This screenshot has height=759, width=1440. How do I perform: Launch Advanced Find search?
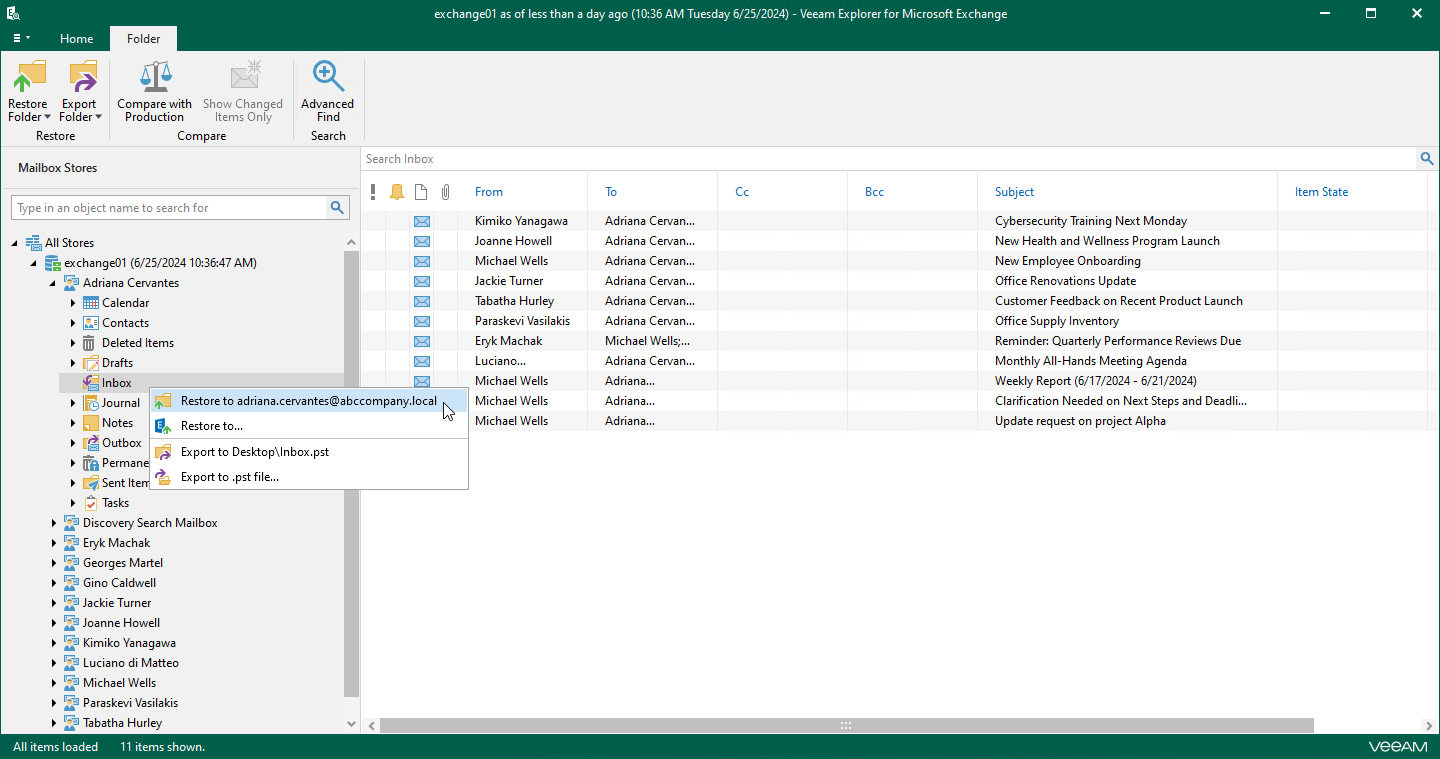(328, 90)
